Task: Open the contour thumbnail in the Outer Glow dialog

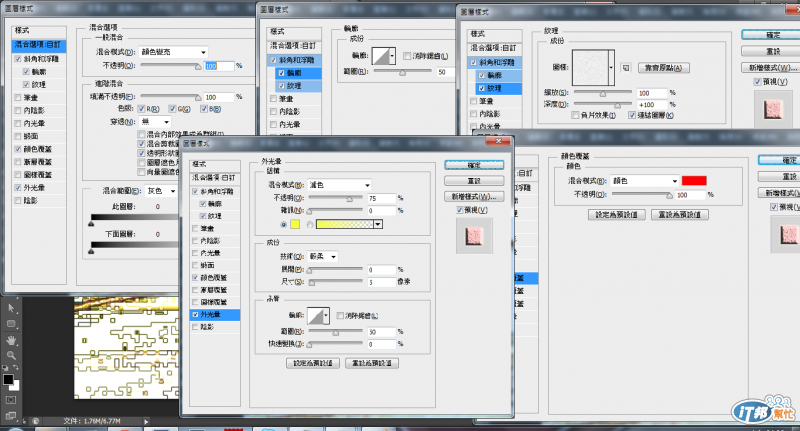Action: click(x=316, y=316)
